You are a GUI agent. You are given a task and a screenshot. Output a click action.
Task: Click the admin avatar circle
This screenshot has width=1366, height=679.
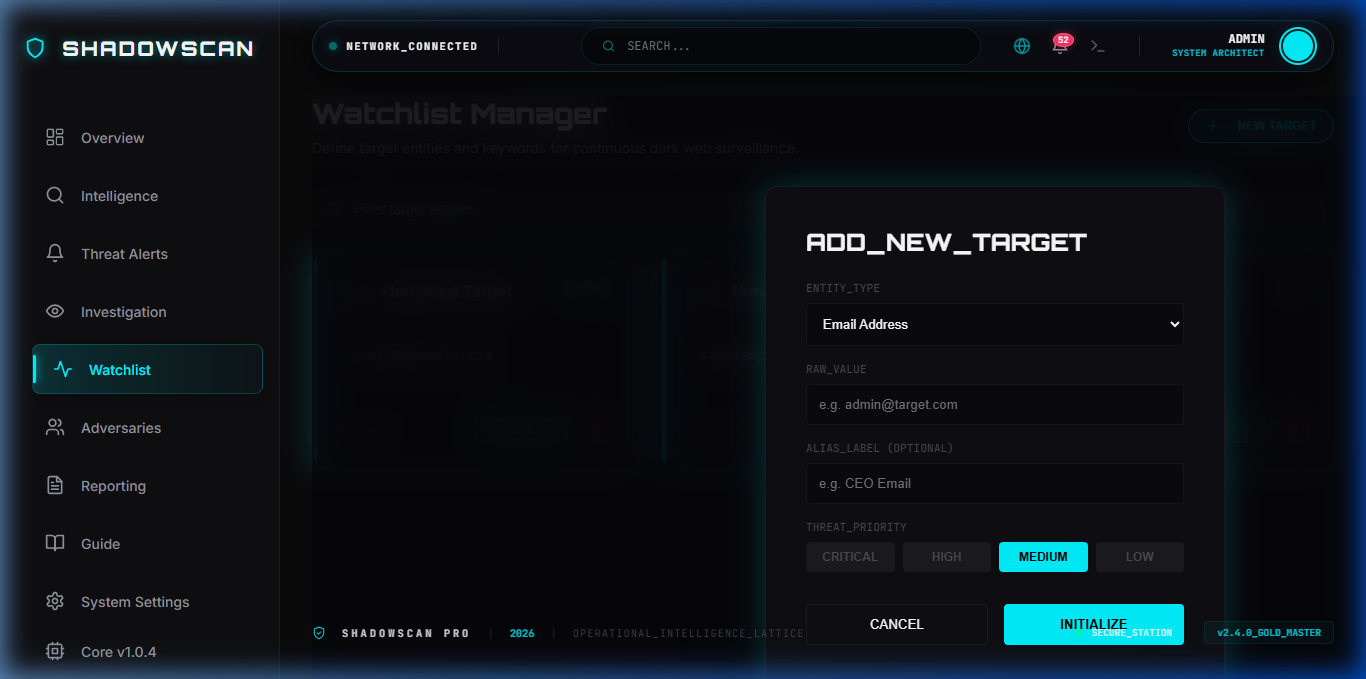click(1298, 46)
